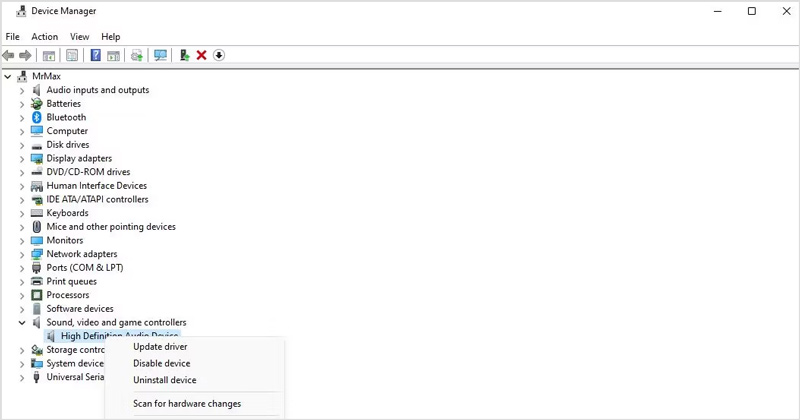This screenshot has height=420, width=800.
Task: Expand Audio inputs and outputs
Action: (x=22, y=90)
